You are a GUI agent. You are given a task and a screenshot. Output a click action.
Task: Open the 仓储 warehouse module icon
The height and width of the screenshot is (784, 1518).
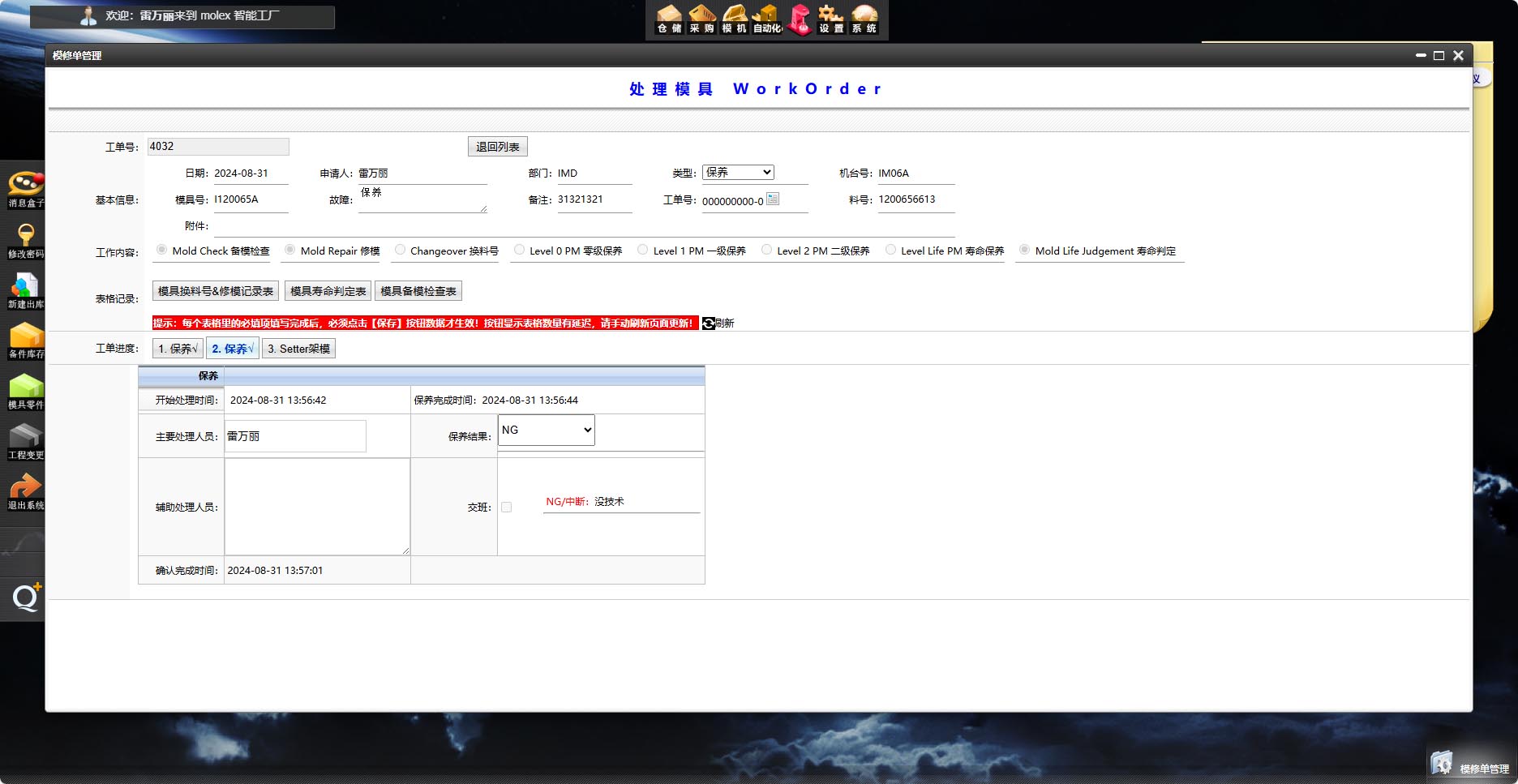pos(669,19)
